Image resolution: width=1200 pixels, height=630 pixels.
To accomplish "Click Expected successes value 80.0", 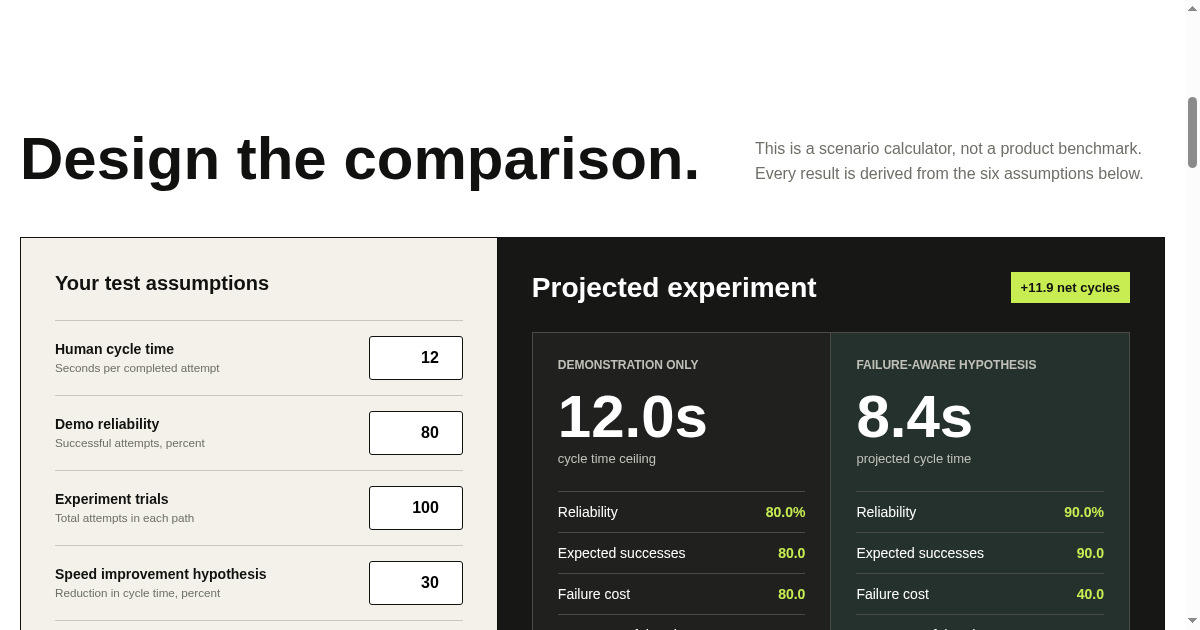I will pos(791,553).
